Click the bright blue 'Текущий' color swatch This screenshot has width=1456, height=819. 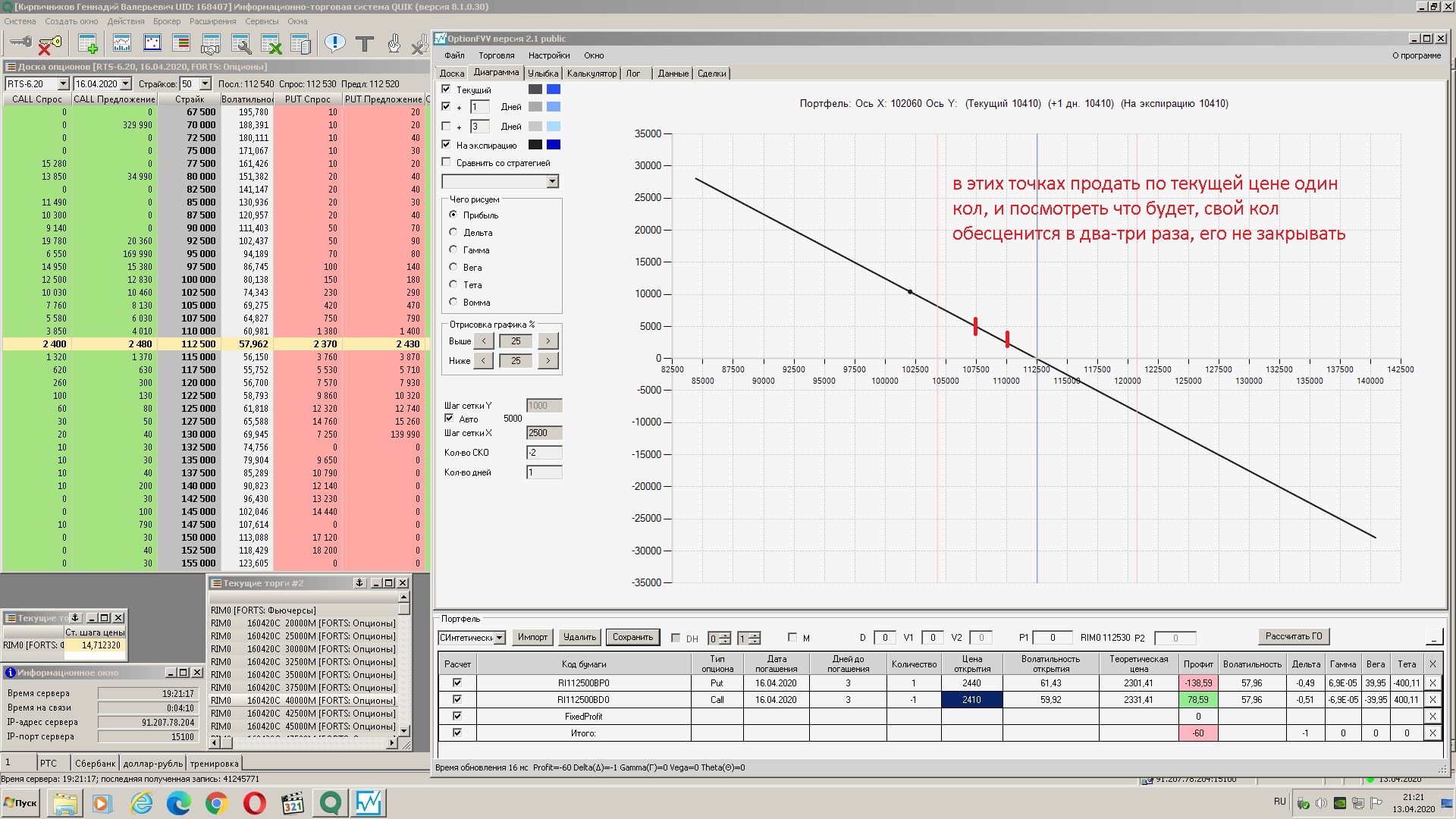[x=554, y=89]
